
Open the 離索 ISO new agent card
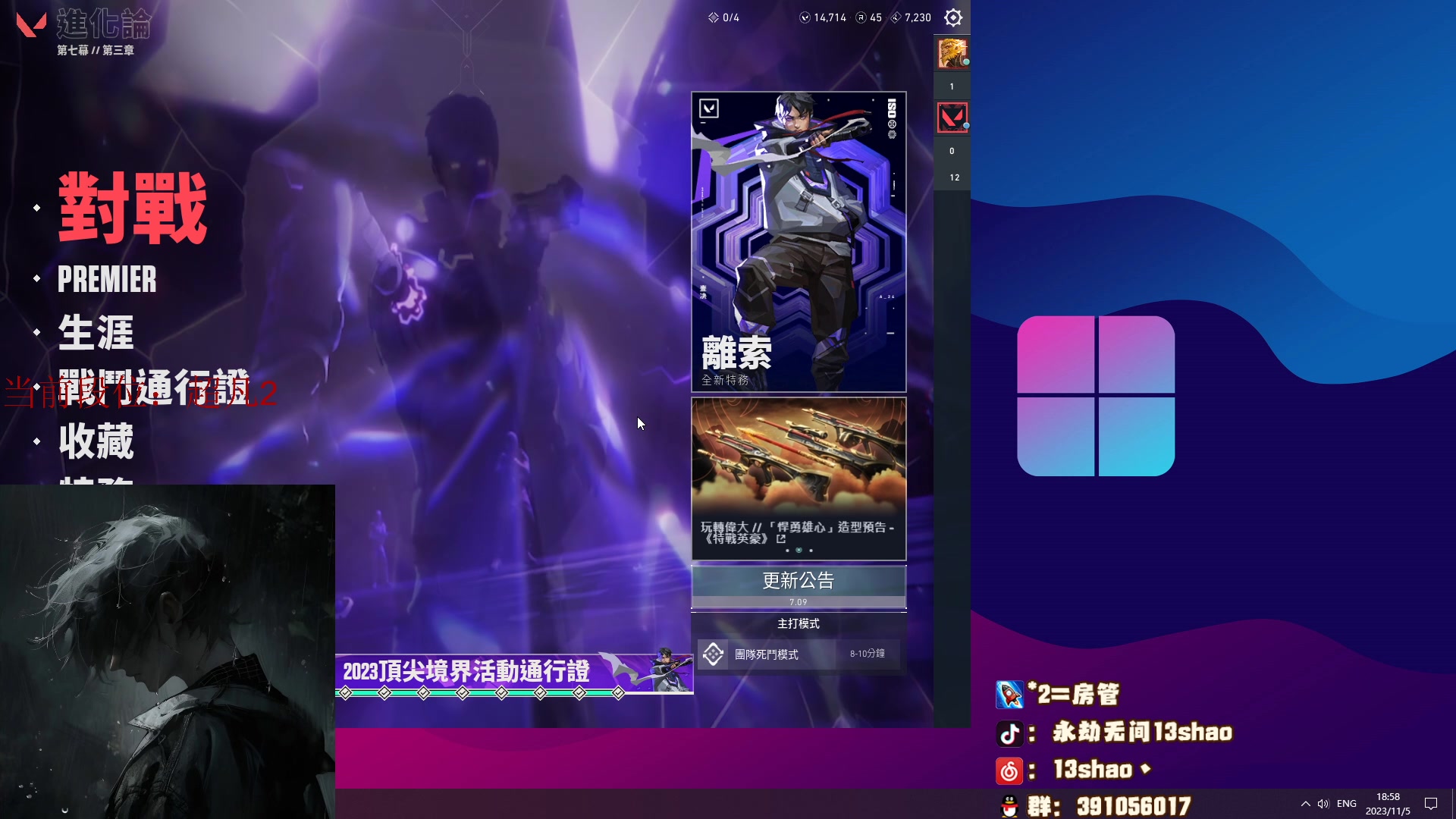coord(799,242)
